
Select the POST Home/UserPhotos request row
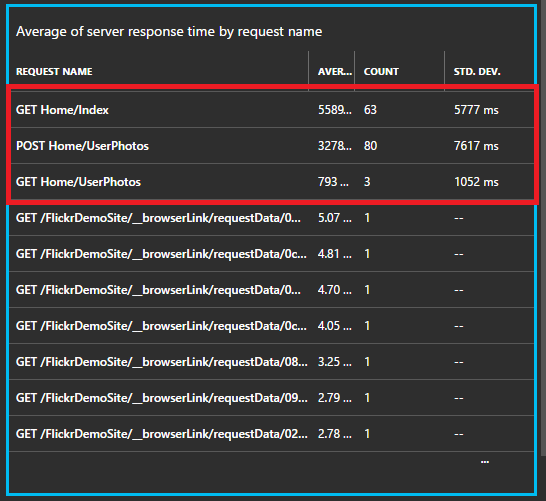click(x=272, y=146)
